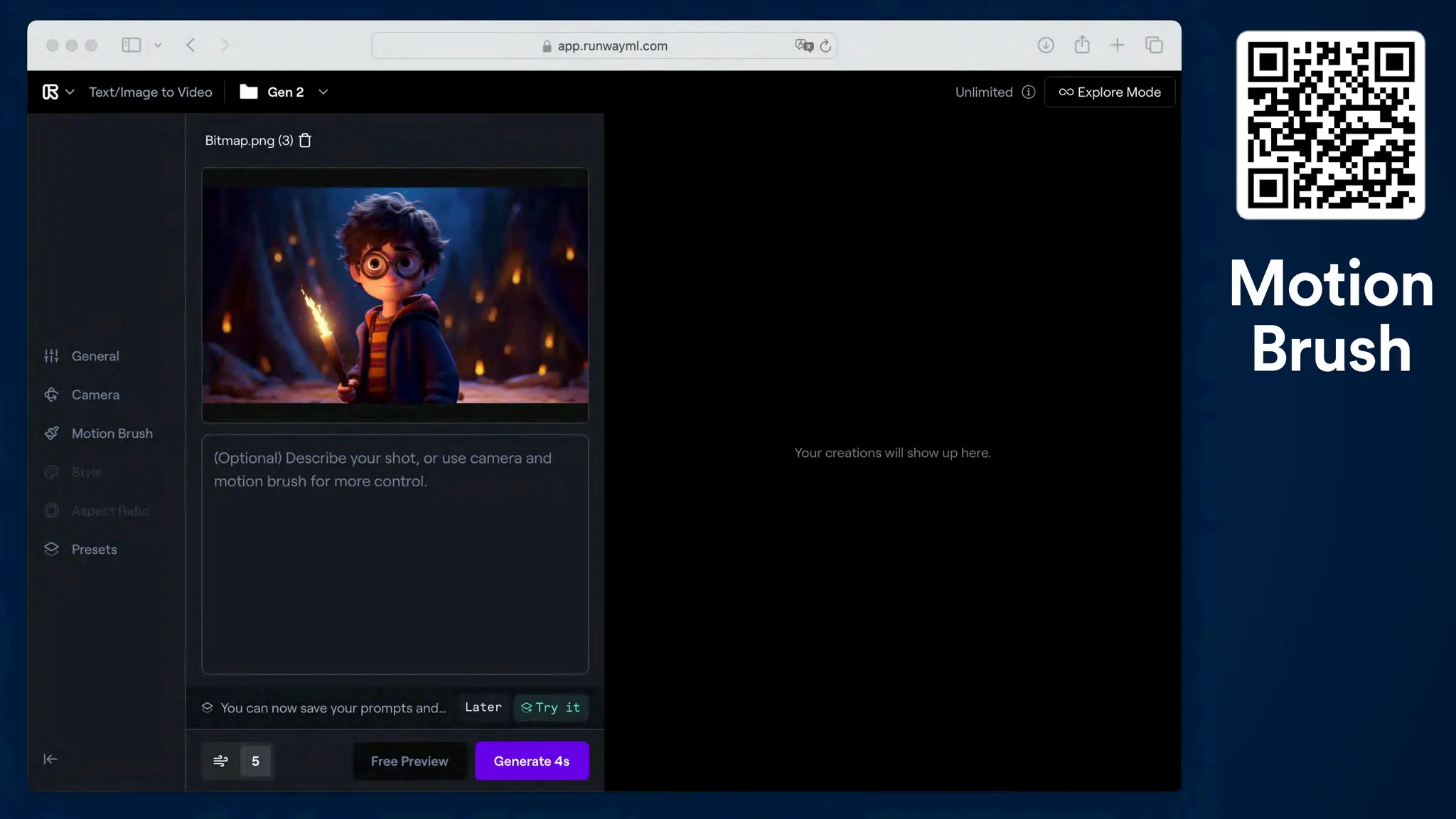The image size is (1456, 819).
Task: Open the Unlimited info icon
Action: 1028,92
